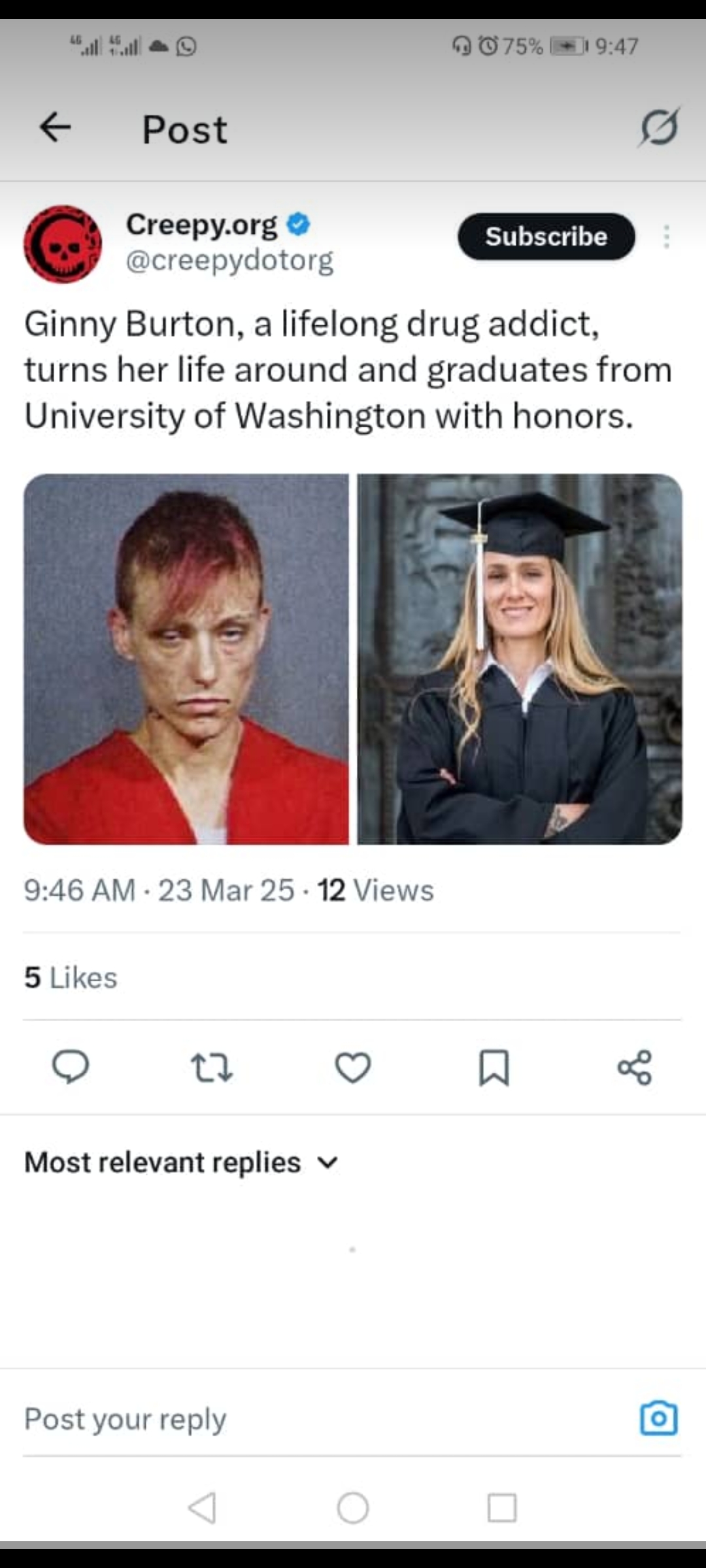Like the post with heart icon
This screenshot has width=706, height=1568.
point(353,1068)
